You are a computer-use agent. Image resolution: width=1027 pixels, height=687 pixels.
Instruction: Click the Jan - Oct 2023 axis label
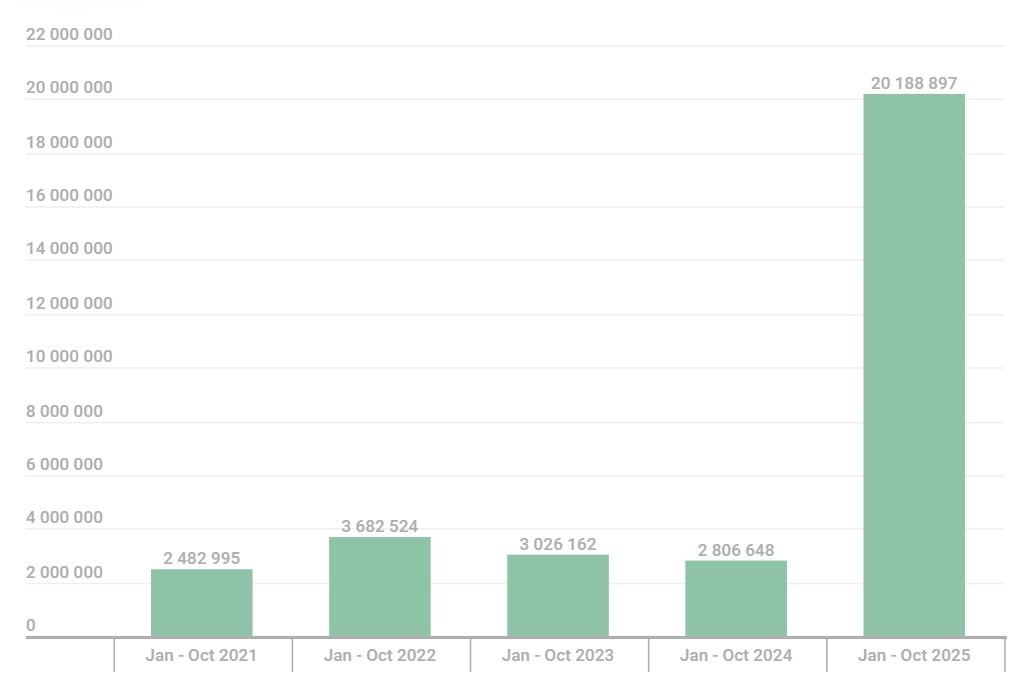click(557, 655)
